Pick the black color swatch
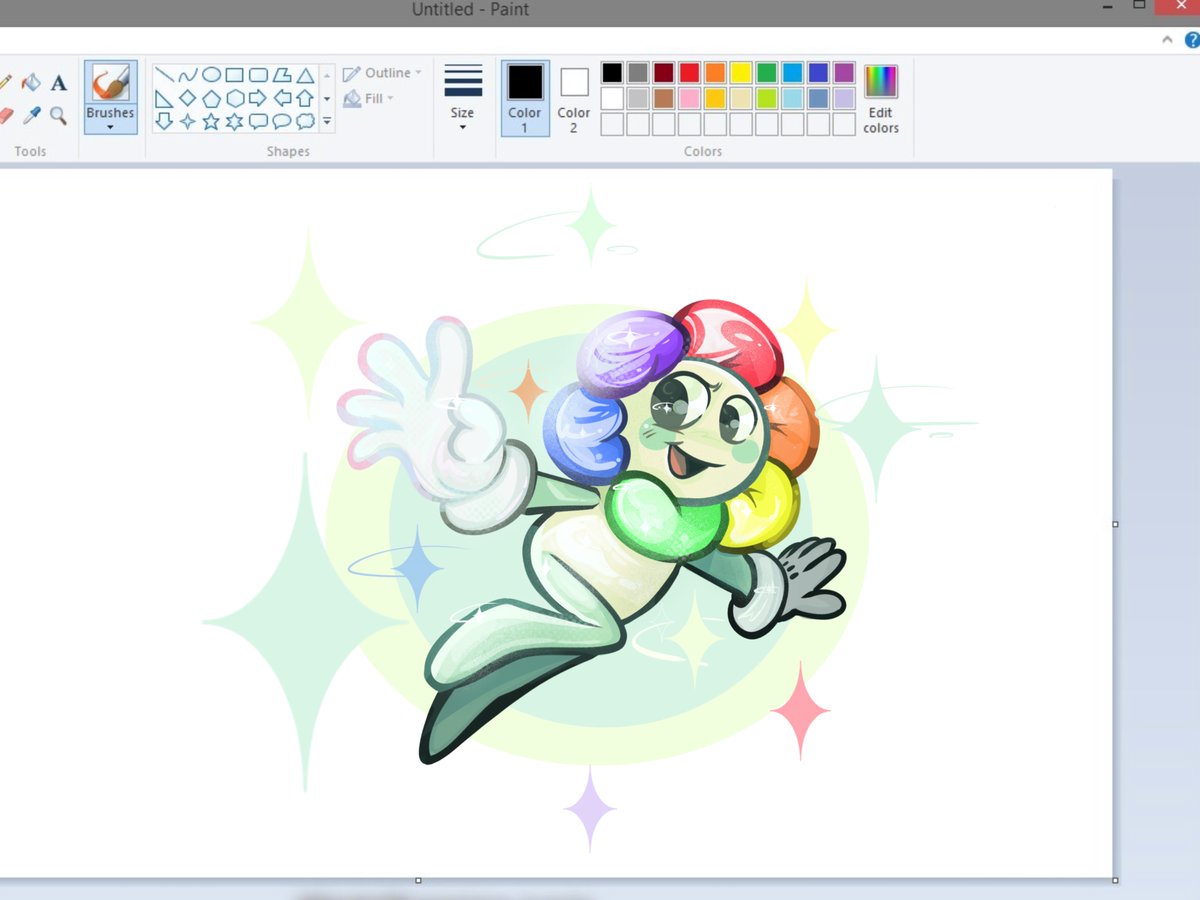The width and height of the screenshot is (1200, 900). point(612,72)
